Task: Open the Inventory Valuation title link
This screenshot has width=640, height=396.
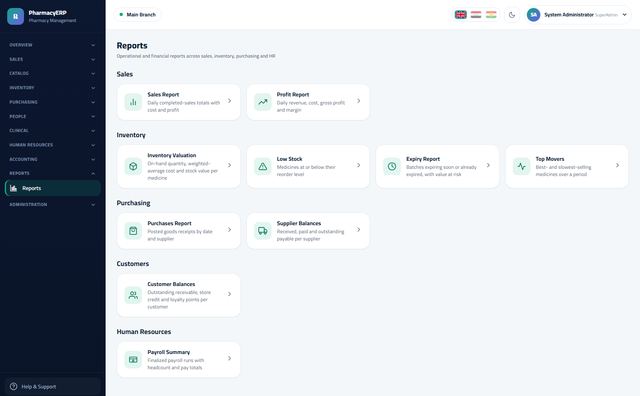Action: 172,155
